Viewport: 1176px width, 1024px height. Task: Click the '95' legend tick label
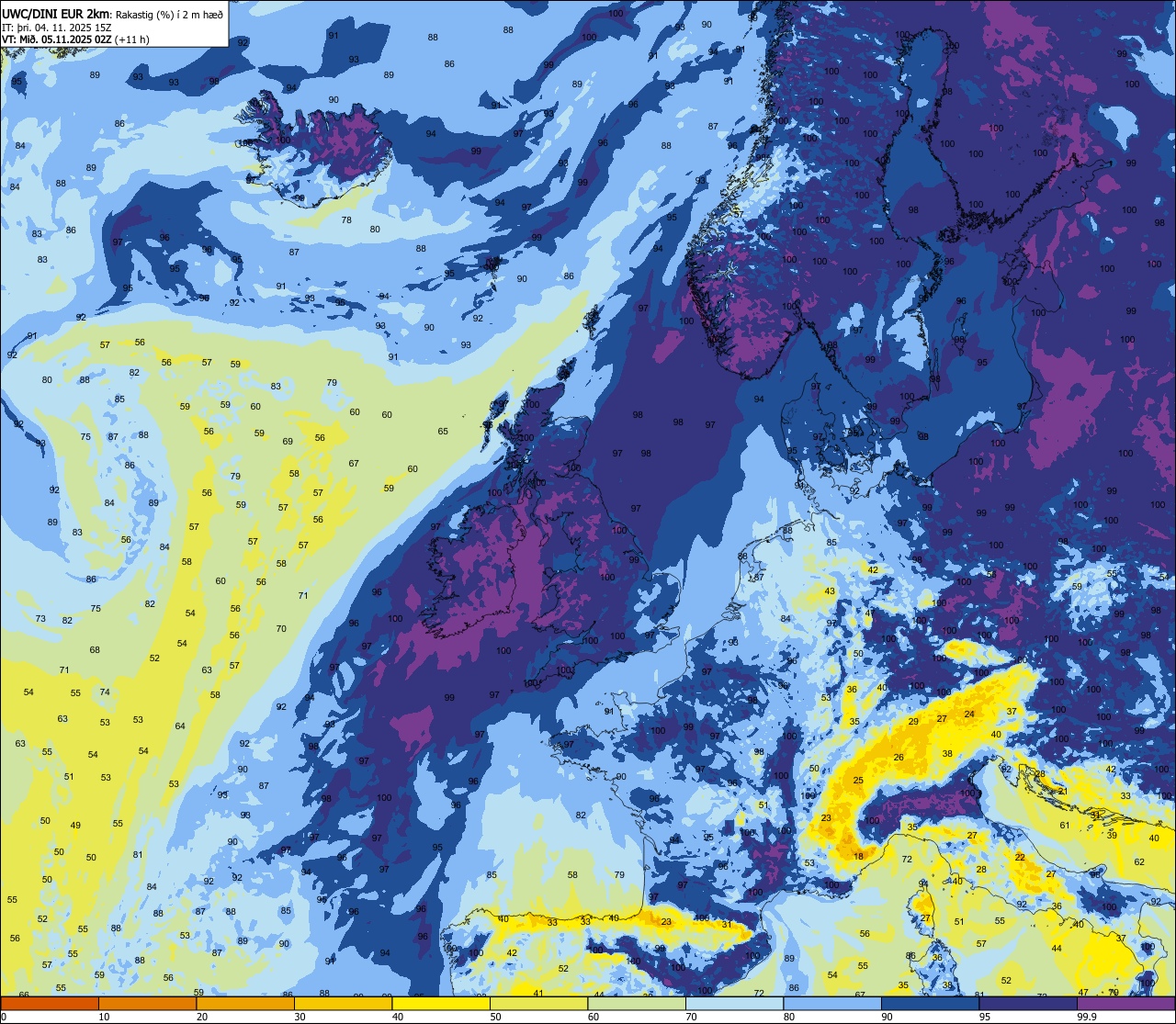[985, 1017]
